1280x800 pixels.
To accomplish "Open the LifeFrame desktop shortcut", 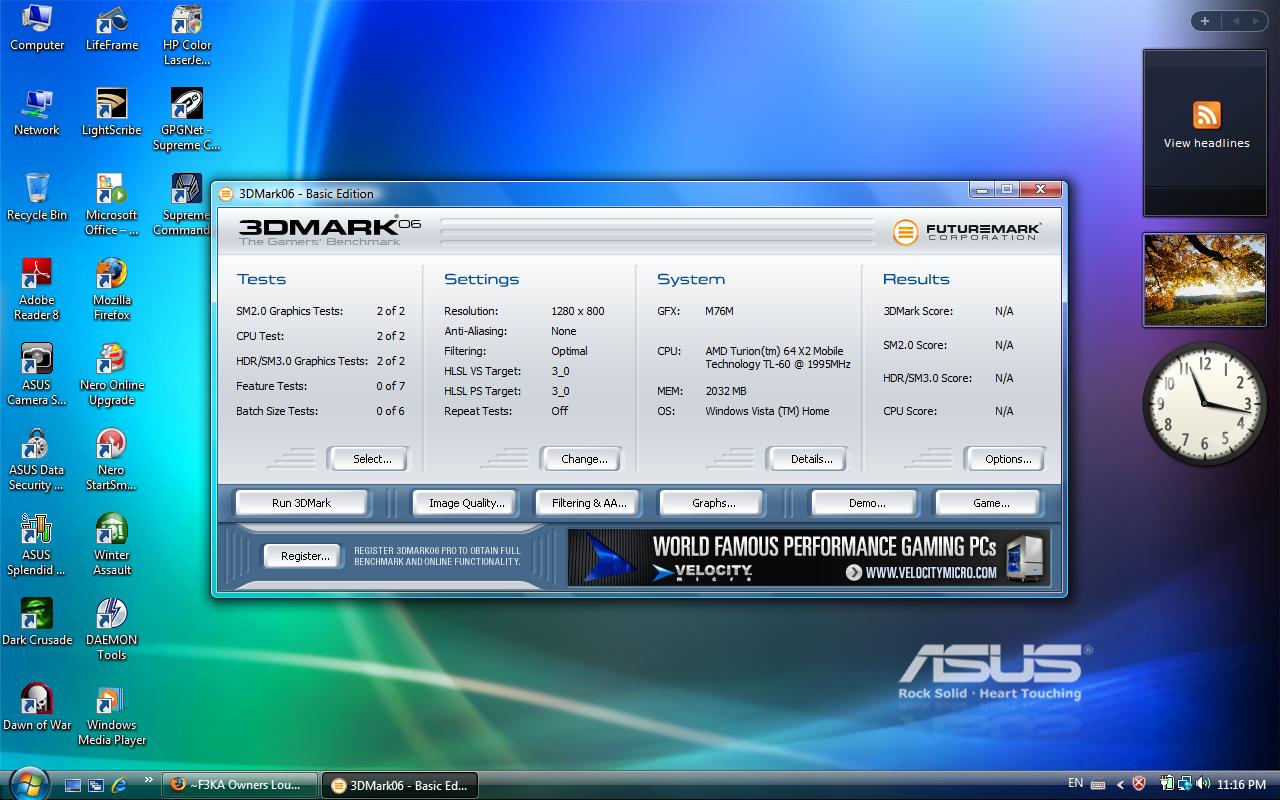I will click(112, 28).
